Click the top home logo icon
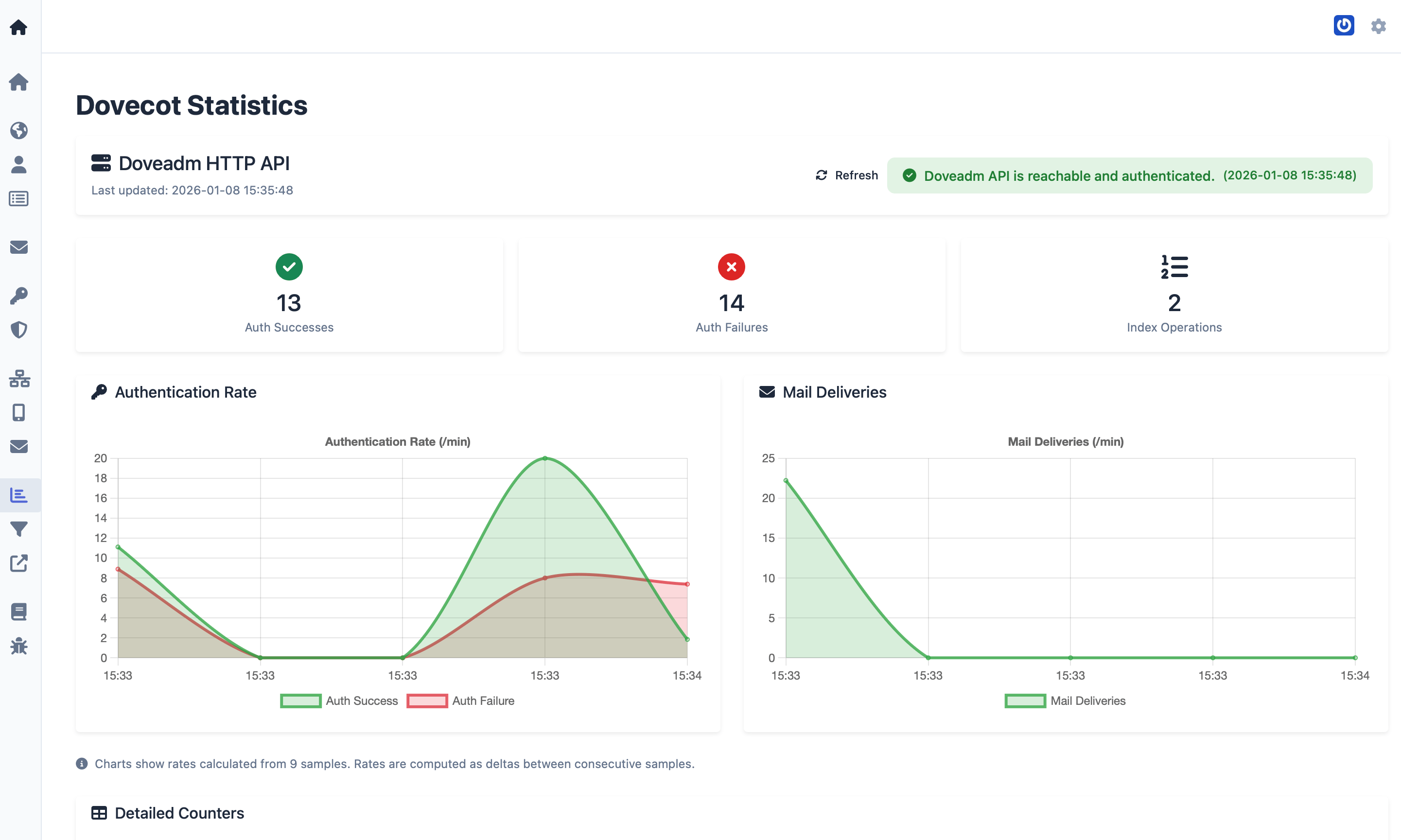 tap(18, 27)
